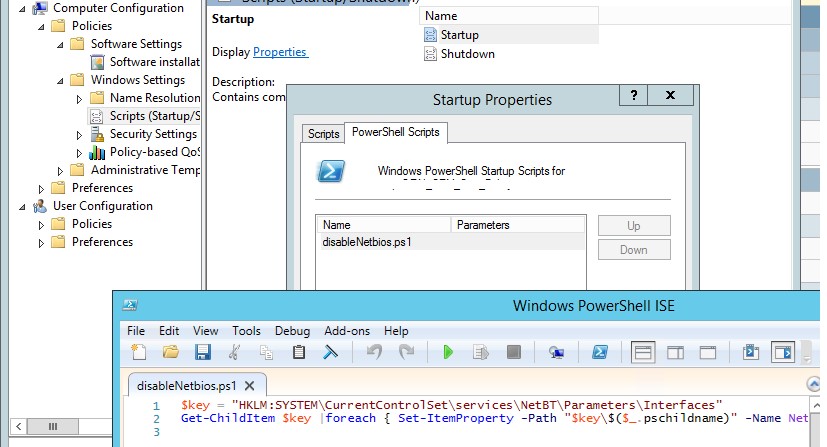Stop the operation with the square icon
Viewport: 827px width, 447px height.
(x=514, y=352)
